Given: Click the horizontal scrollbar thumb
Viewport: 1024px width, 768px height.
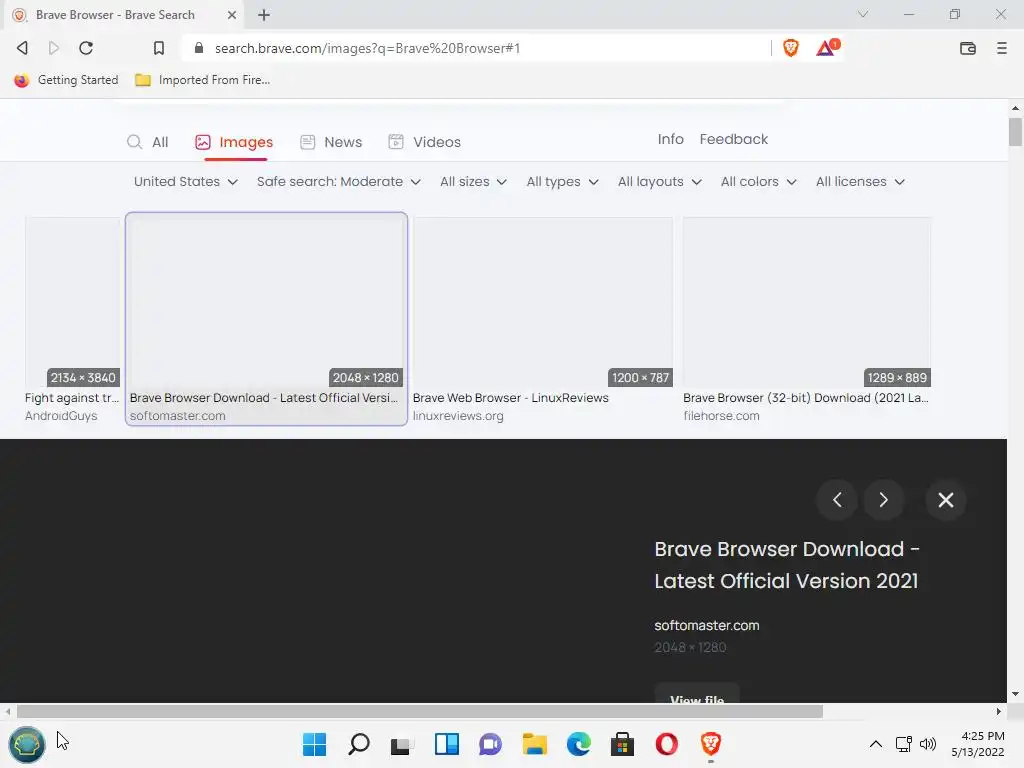Looking at the screenshot, I should point(419,711).
